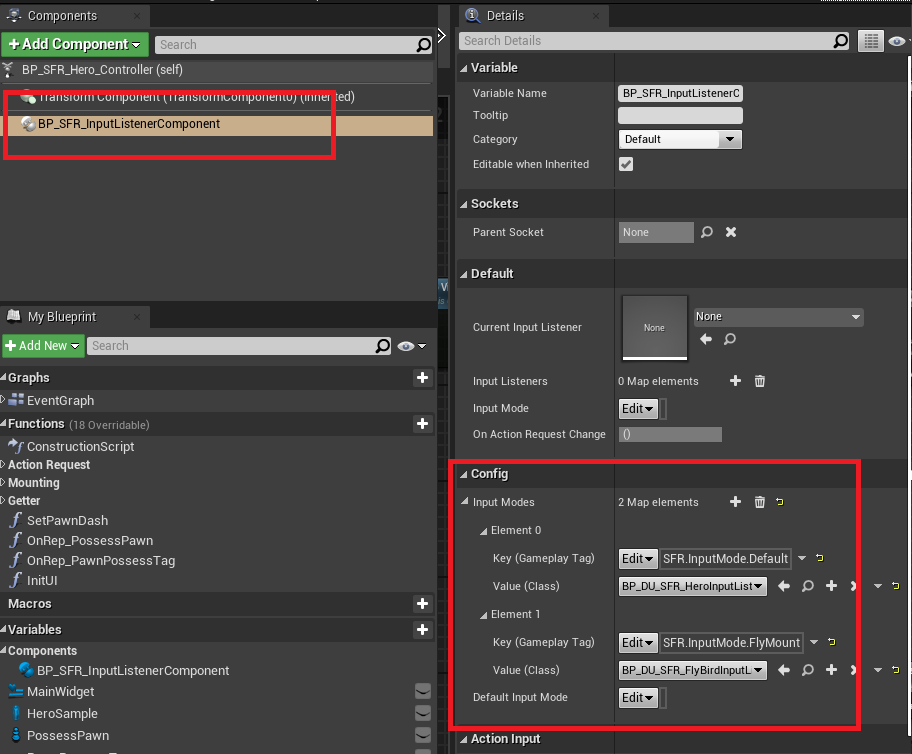Click the plus icon in Macros header
Image resolution: width=912 pixels, height=754 pixels.
click(422, 604)
